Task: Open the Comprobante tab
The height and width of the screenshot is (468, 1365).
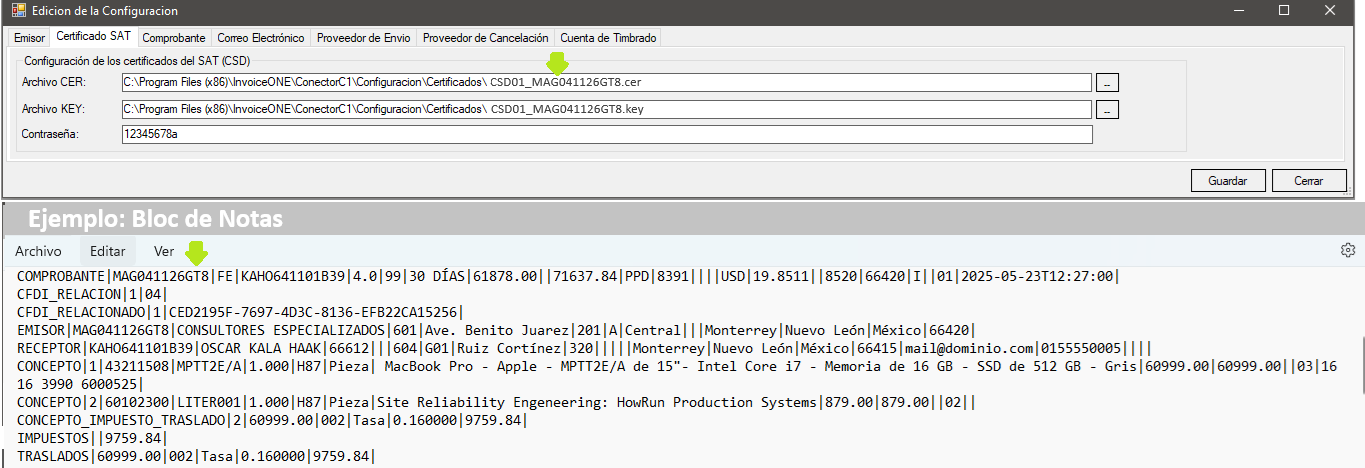Action: coord(174,38)
